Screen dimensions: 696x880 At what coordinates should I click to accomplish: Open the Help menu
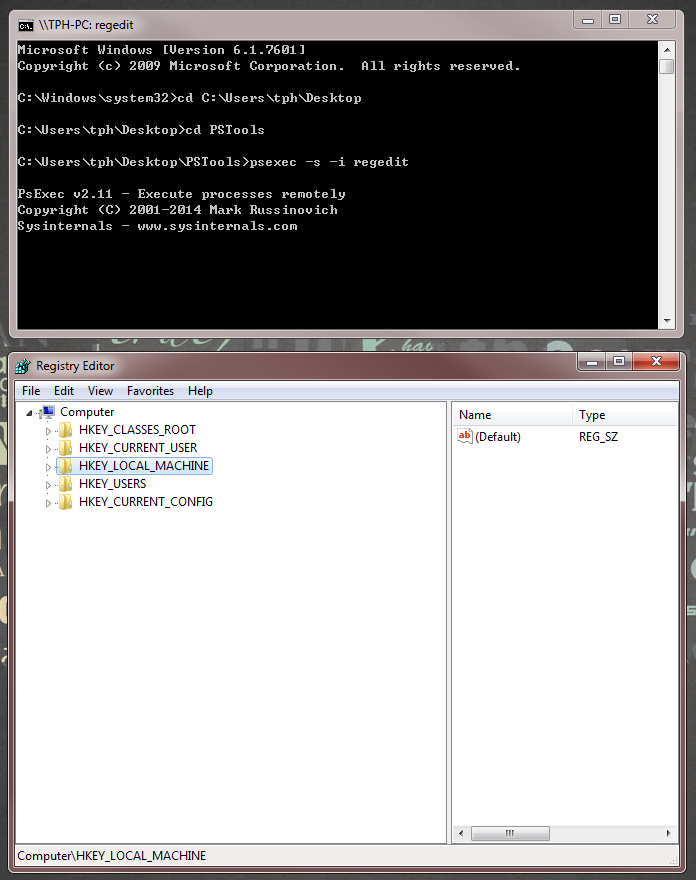200,391
